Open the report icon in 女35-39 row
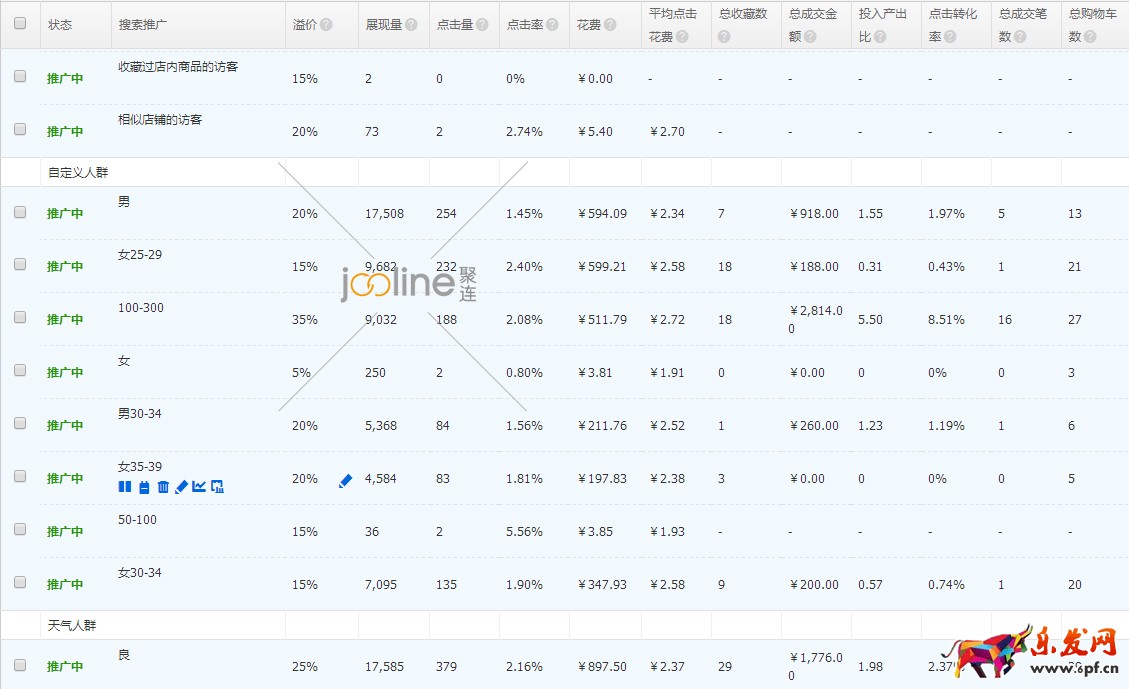The image size is (1129, 689). pos(216,487)
